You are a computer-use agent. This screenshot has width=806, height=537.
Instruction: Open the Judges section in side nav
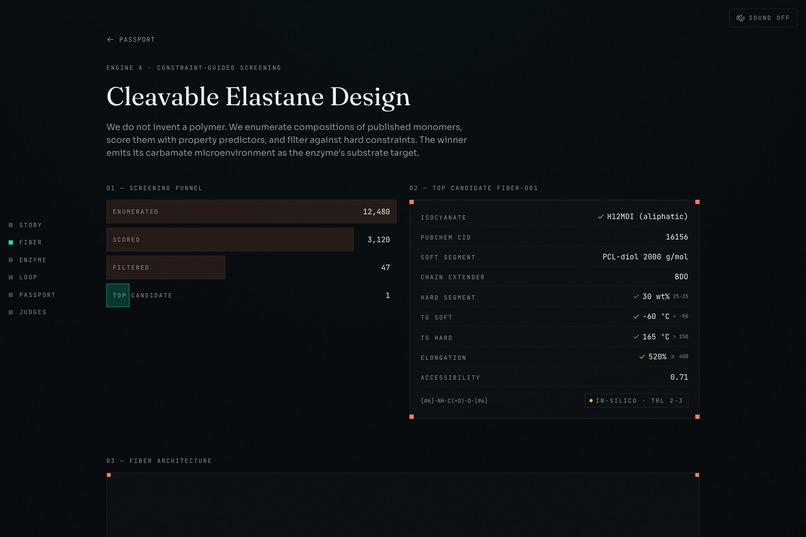pyautogui.click(x=27, y=312)
